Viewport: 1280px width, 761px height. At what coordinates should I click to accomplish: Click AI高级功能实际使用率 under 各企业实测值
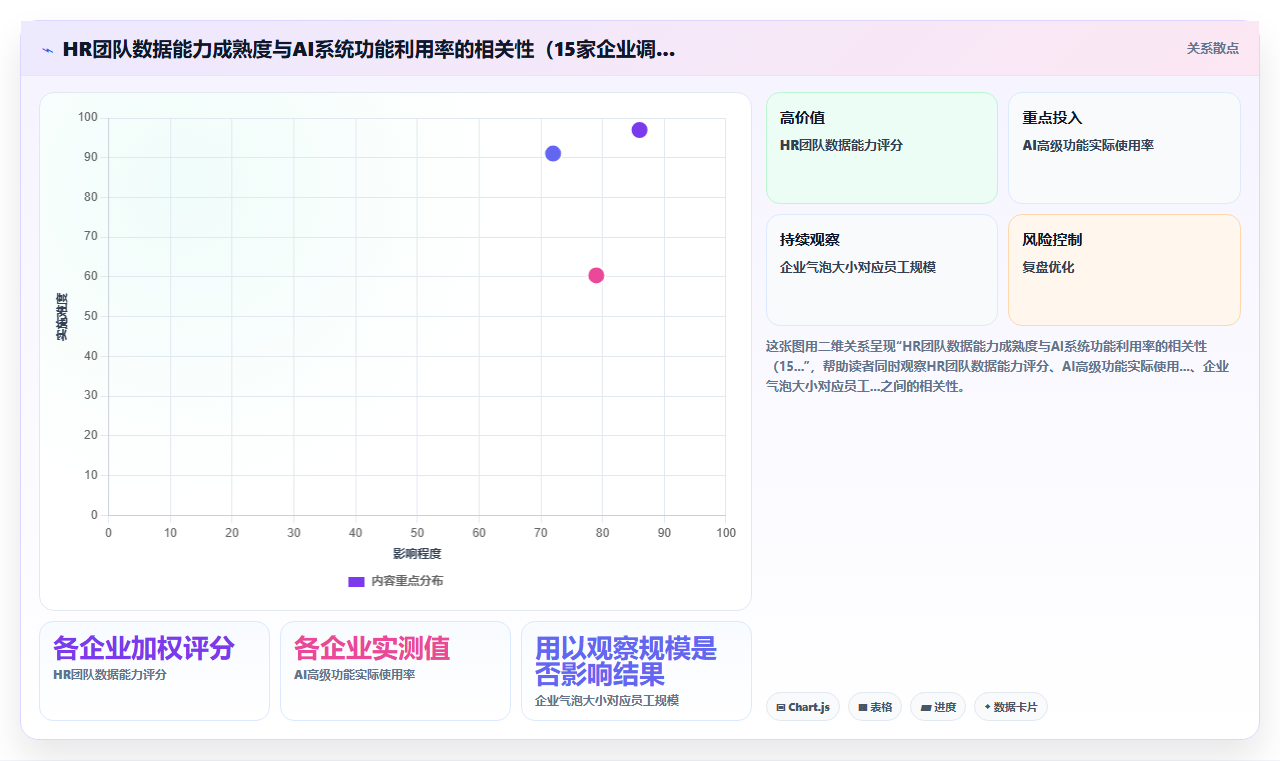[355, 675]
